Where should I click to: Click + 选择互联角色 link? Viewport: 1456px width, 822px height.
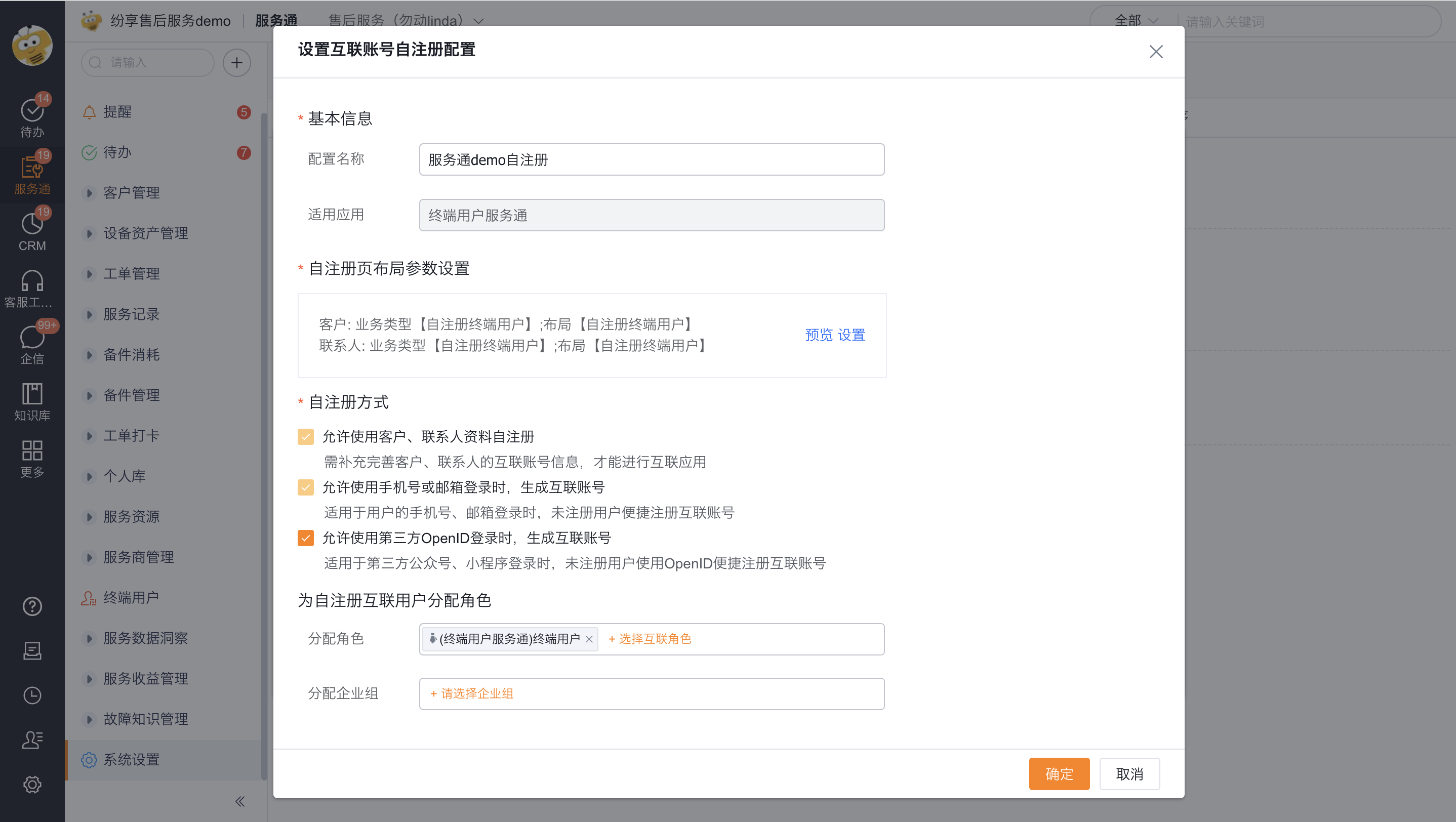tap(650, 639)
